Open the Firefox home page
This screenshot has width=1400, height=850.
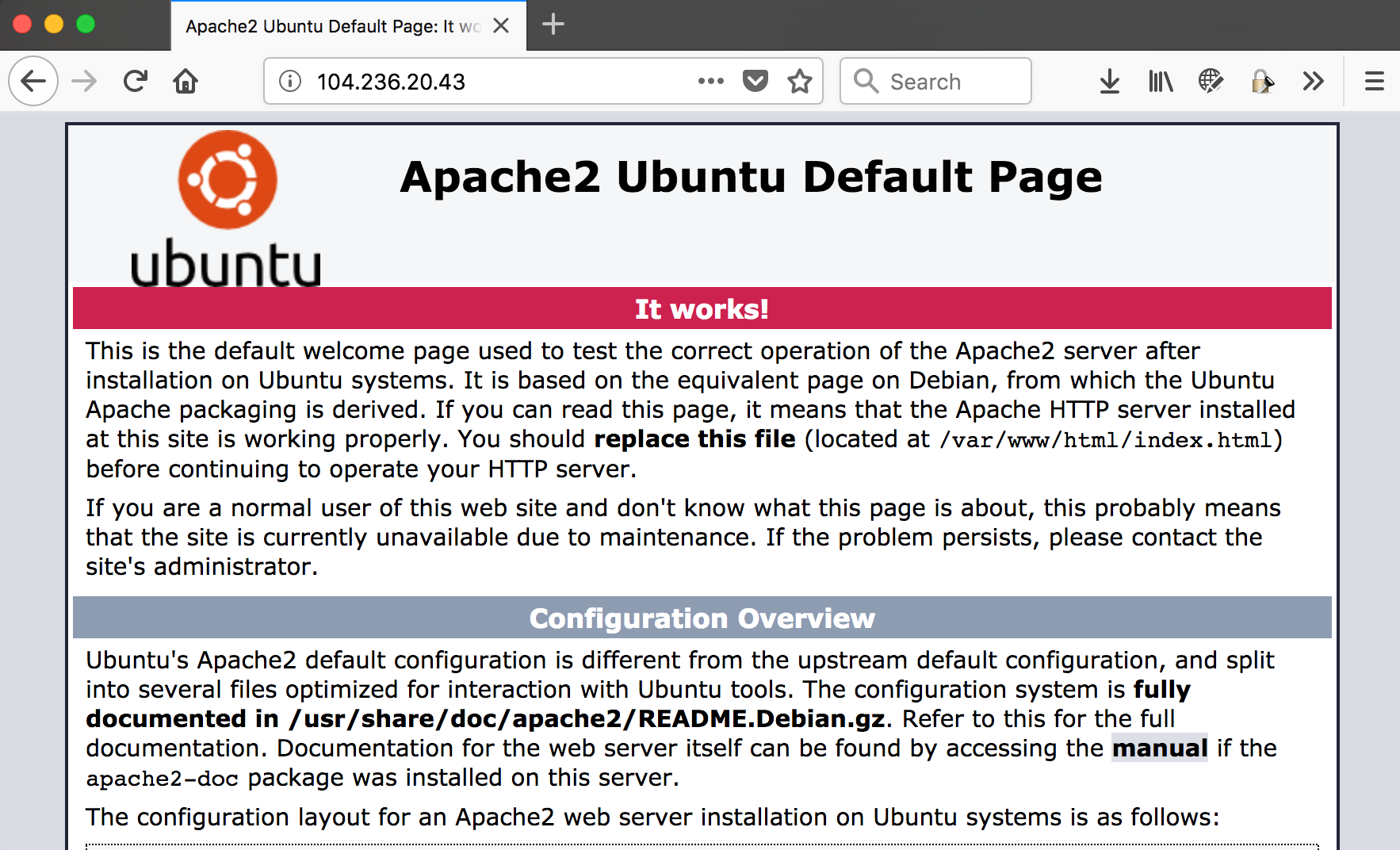pyautogui.click(x=186, y=81)
